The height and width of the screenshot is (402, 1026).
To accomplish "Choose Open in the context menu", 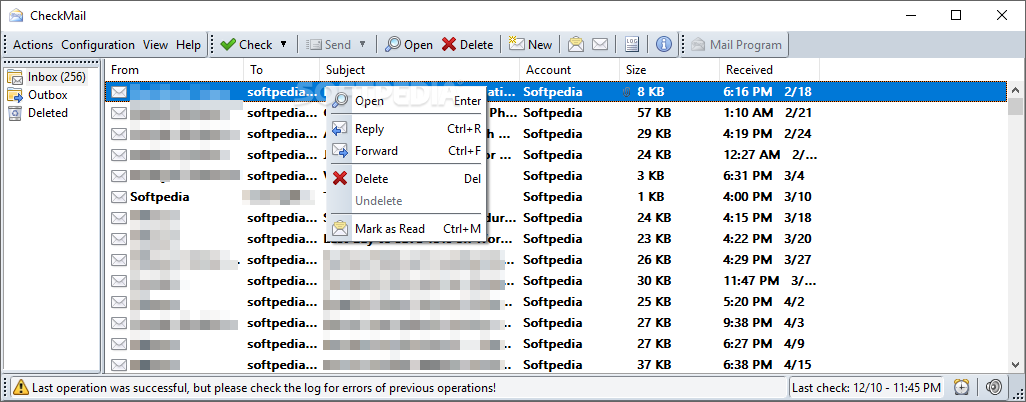I will [x=406, y=101].
